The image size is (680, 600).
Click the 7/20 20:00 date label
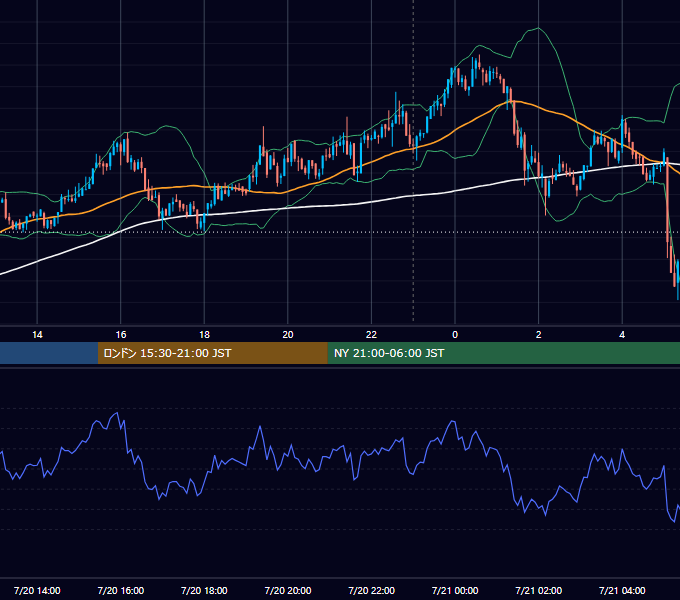click(288, 590)
